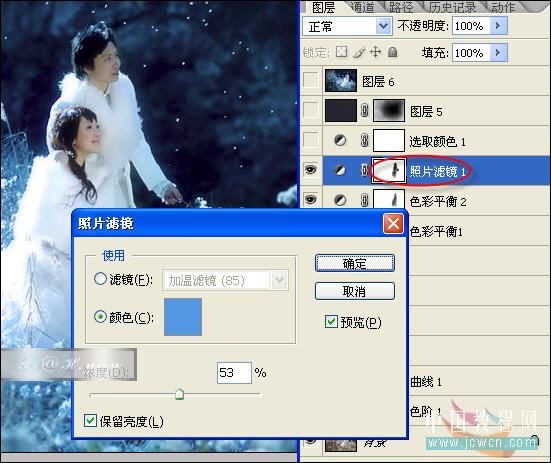Click the mask link icon on 图层 5

click(x=364, y=111)
